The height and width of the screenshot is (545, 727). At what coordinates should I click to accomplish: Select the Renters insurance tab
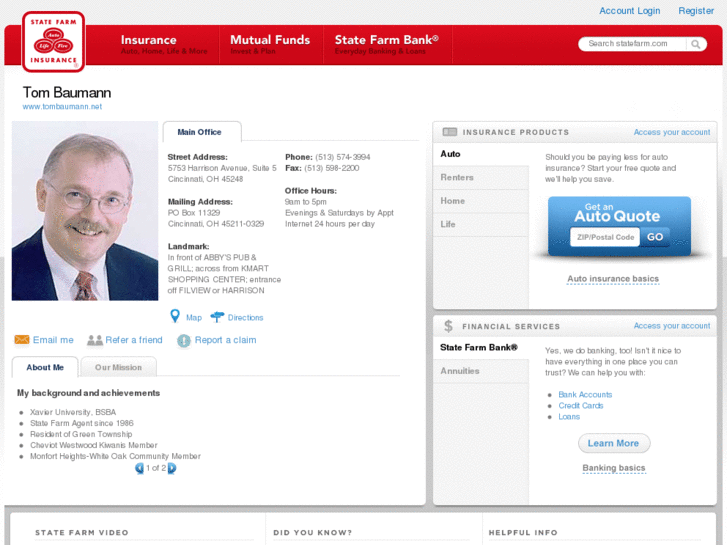coord(481,178)
